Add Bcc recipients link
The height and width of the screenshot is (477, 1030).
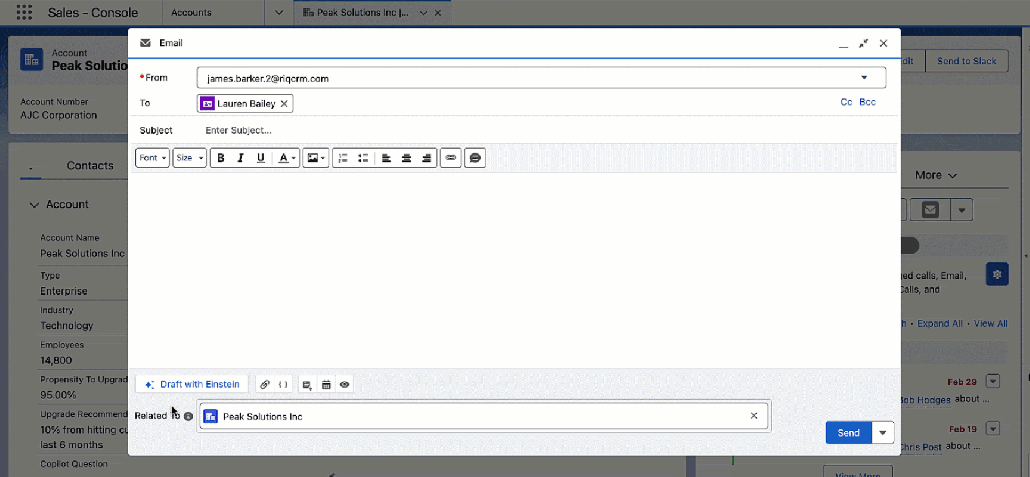click(867, 102)
